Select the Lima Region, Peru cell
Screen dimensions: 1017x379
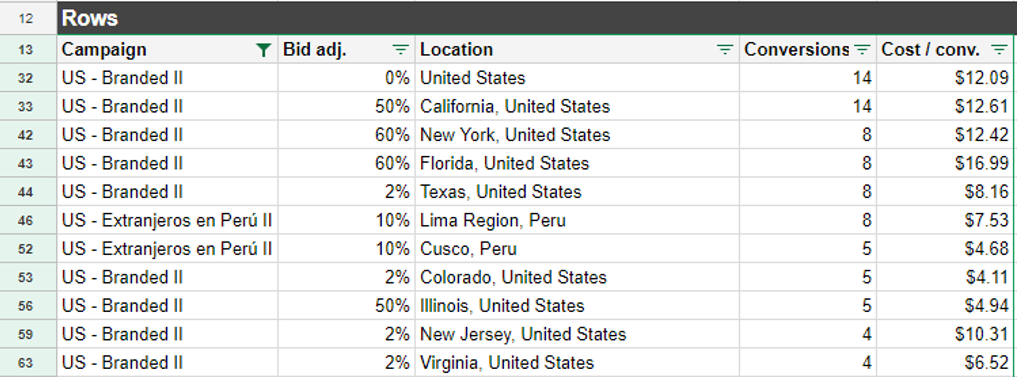point(577,221)
